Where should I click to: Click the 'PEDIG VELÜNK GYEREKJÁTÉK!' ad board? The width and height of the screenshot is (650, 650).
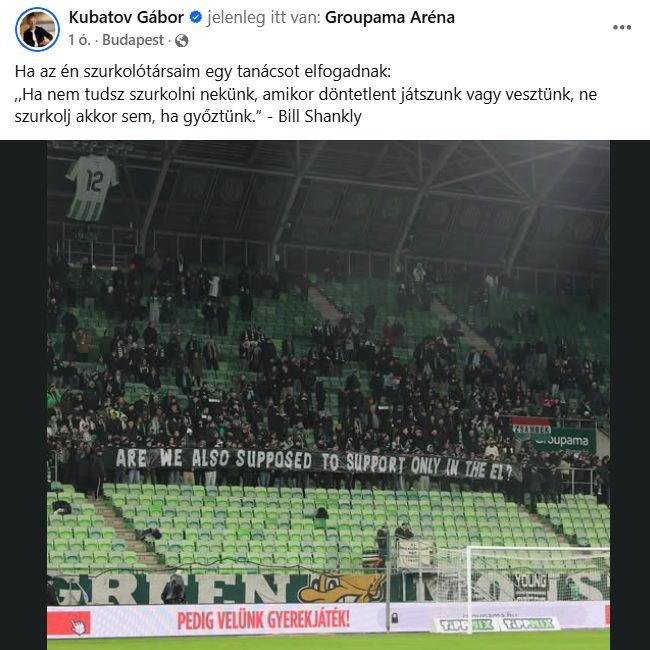pyautogui.click(x=263, y=620)
